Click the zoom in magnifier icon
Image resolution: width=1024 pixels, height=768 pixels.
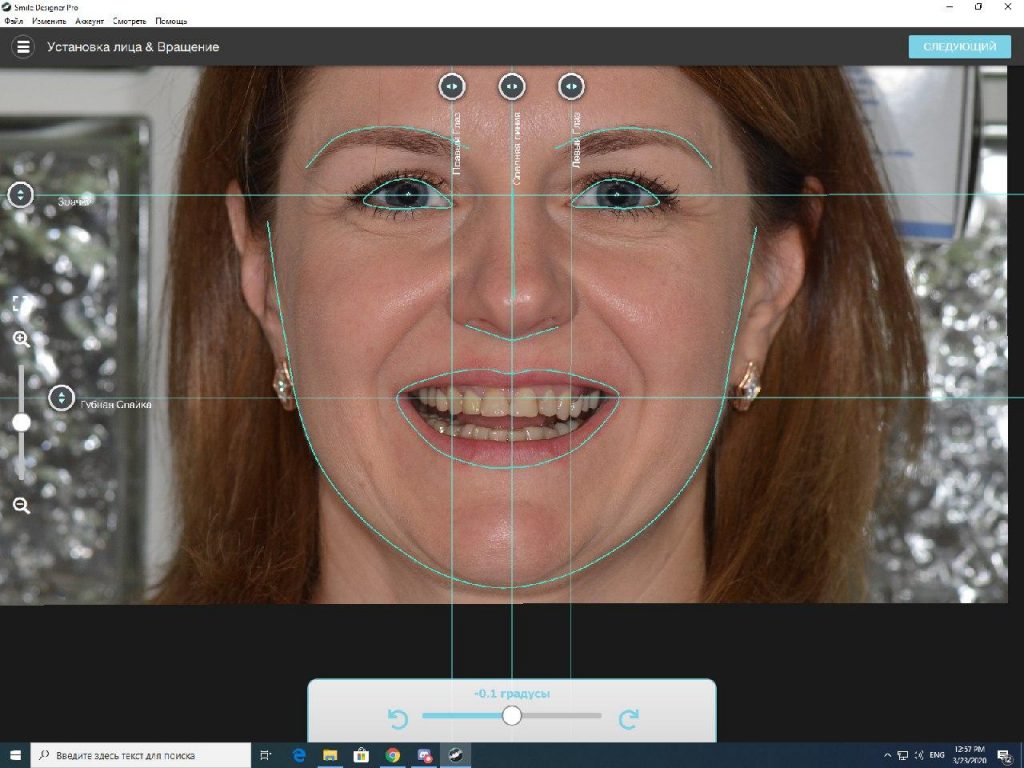coord(21,339)
